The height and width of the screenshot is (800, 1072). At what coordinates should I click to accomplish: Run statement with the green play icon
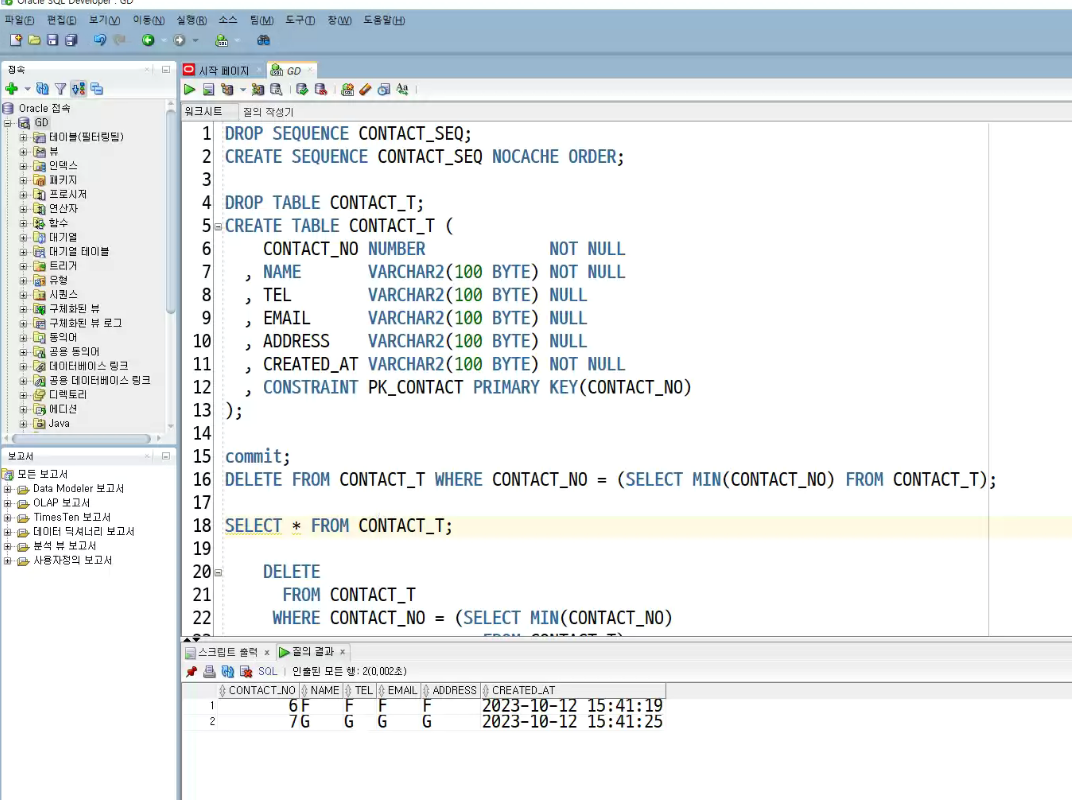coord(189,90)
